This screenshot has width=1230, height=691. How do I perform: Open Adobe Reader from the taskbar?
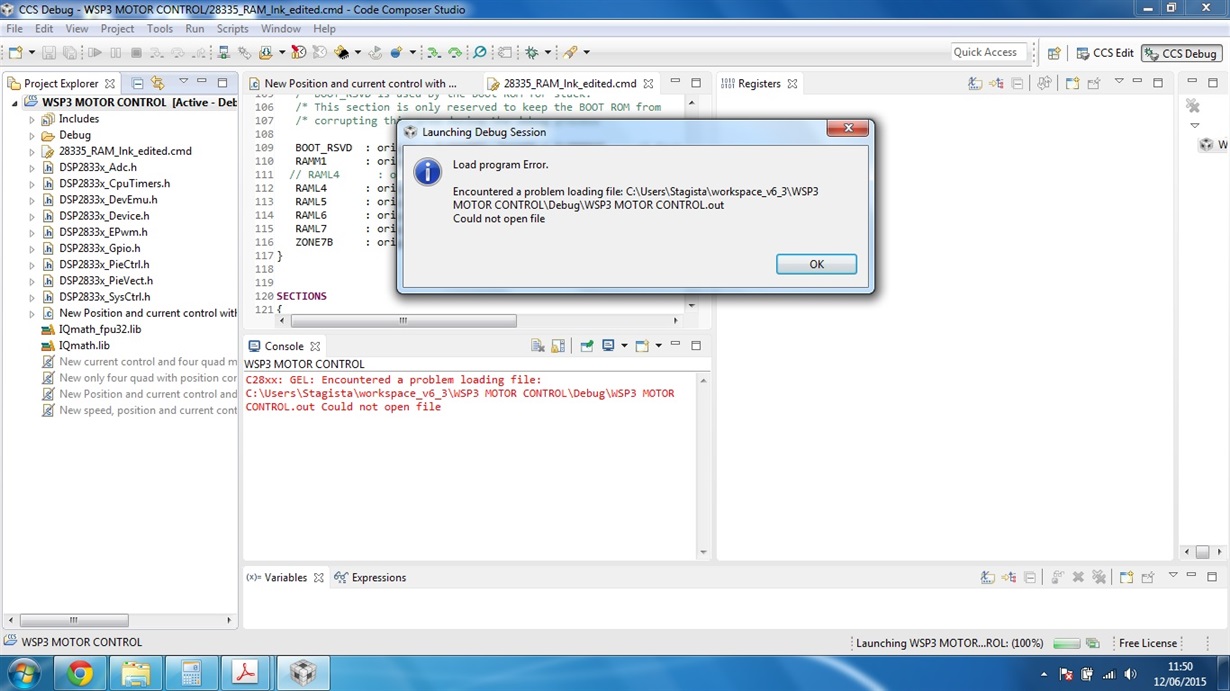[x=245, y=674]
